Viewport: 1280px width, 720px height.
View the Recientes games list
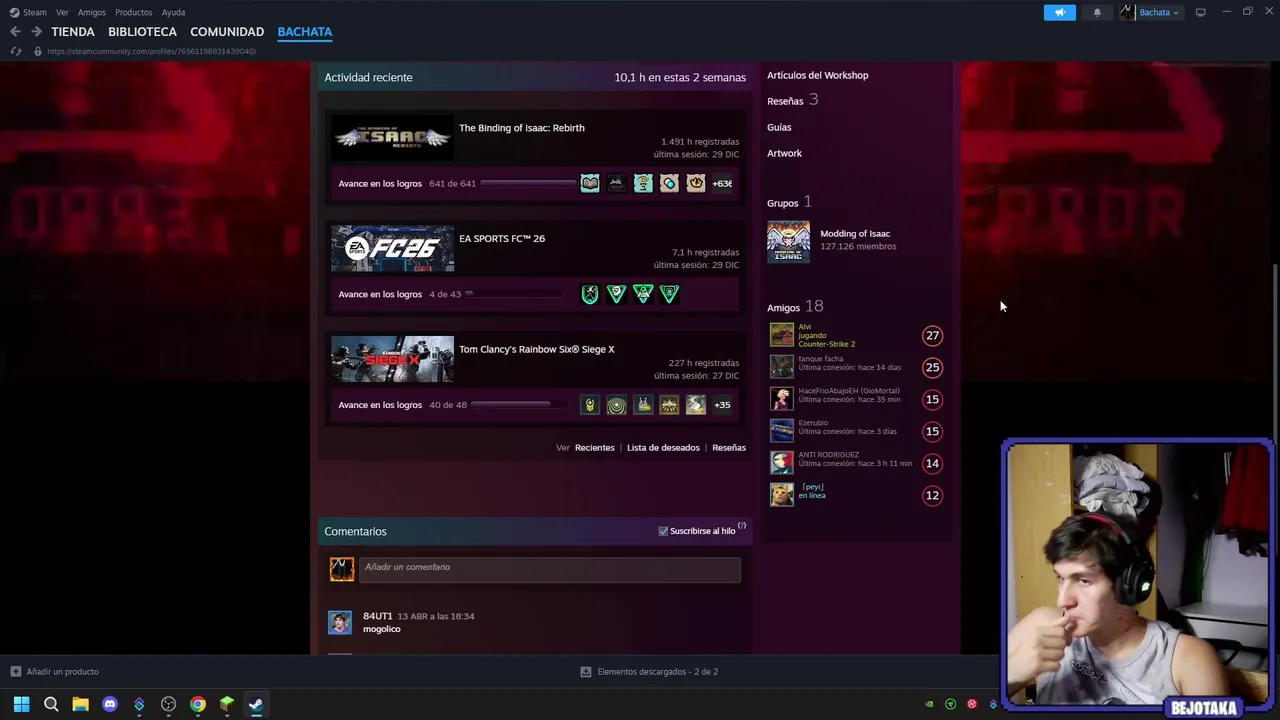pos(595,448)
